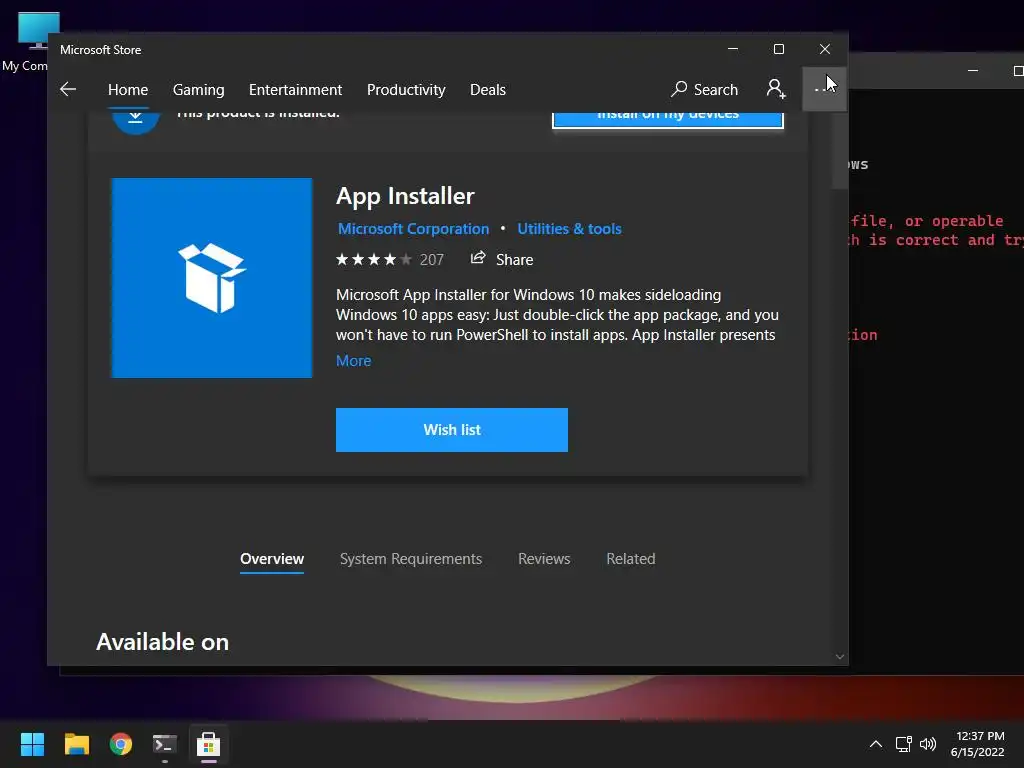Open File Explorer from taskbar
The width and height of the screenshot is (1024, 768).
pos(76,744)
